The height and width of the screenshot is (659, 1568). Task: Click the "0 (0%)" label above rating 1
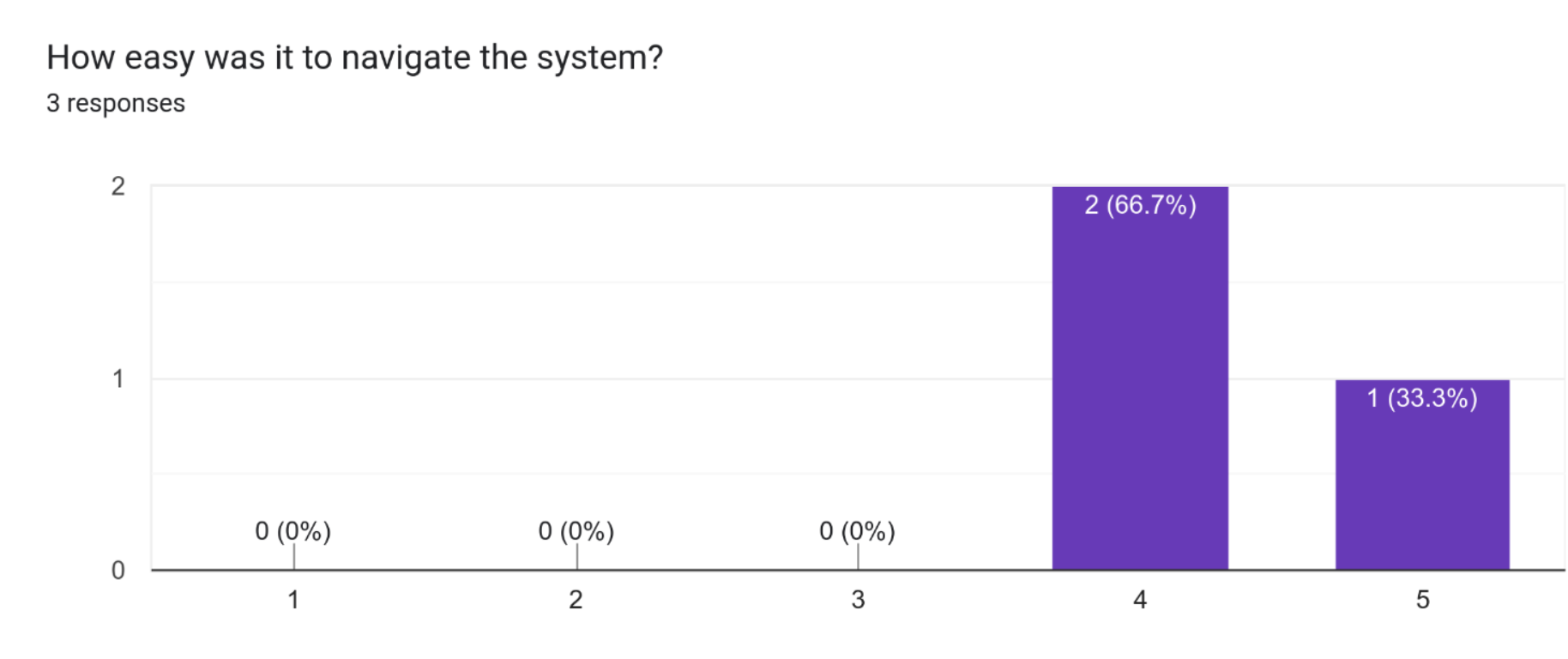coord(292,531)
